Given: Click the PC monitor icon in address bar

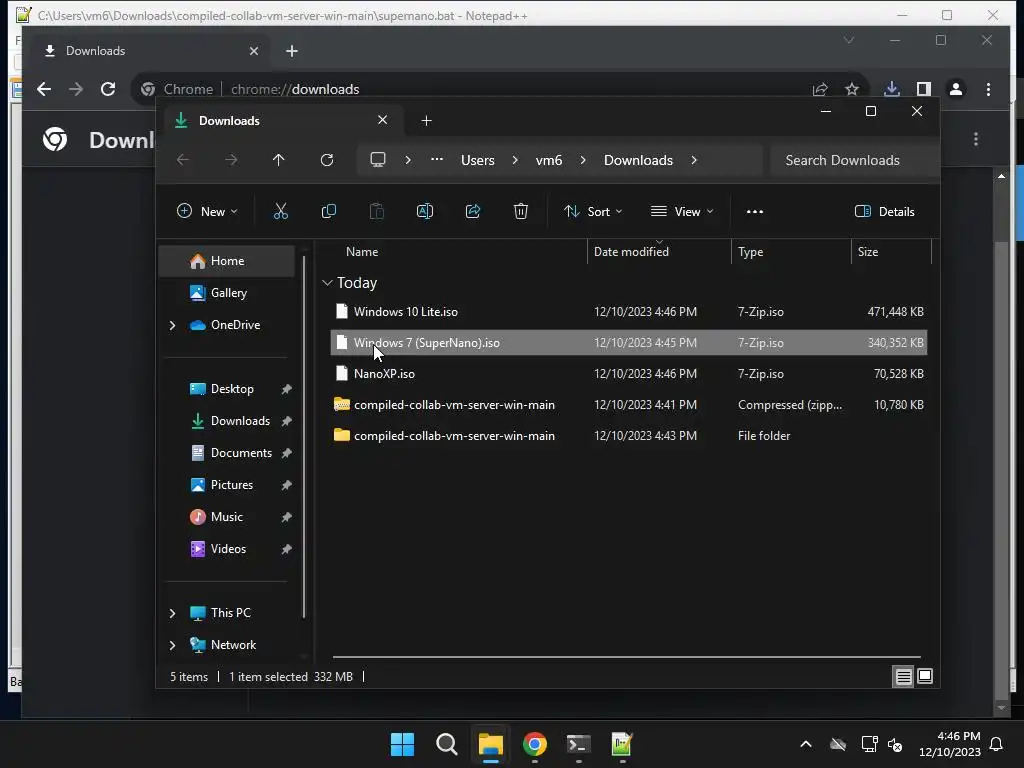Looking at the screenshot, I should [377, 160].
